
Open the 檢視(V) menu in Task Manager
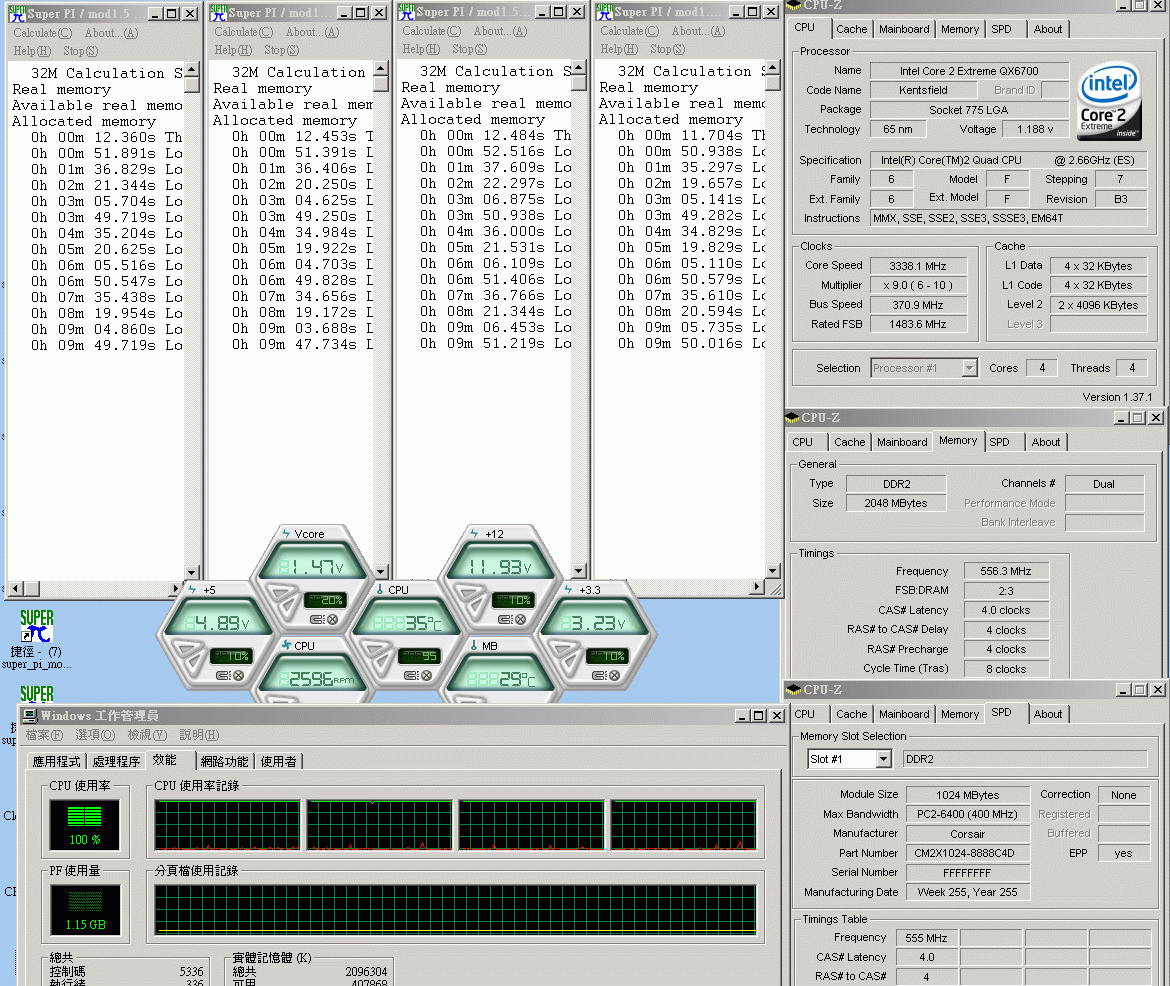coord(147,735)
